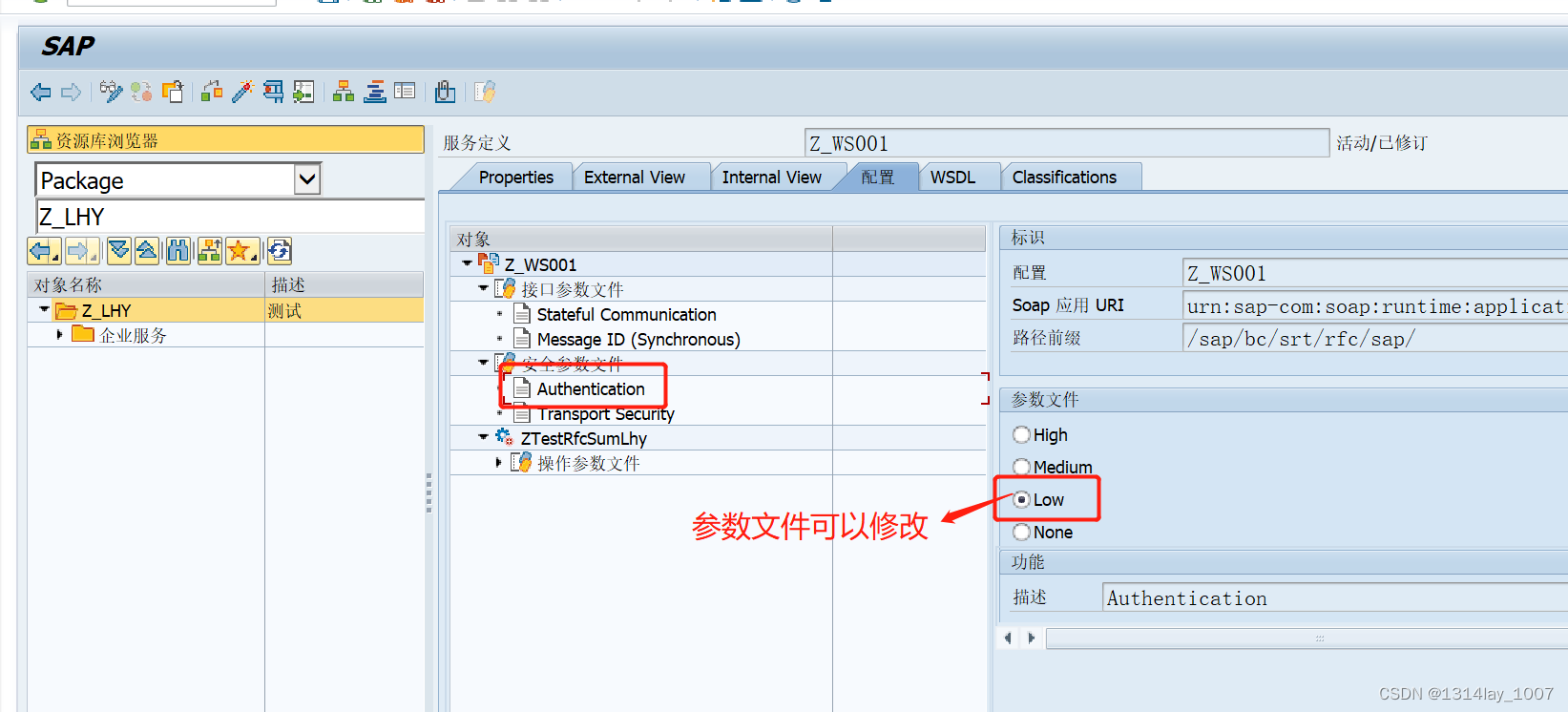Click the stacked bars toolbar icon
Screen dimensions: 1568x712
click(375, 92)
